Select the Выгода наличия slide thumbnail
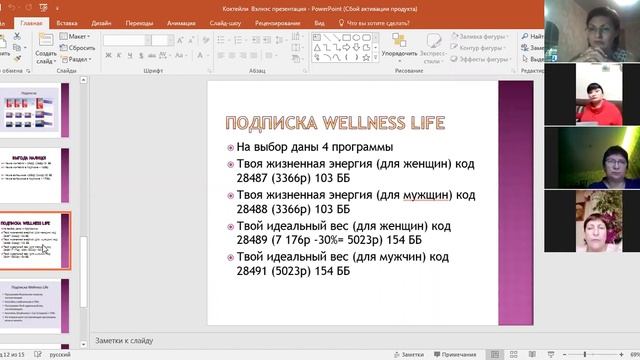 tap(35, 175)
